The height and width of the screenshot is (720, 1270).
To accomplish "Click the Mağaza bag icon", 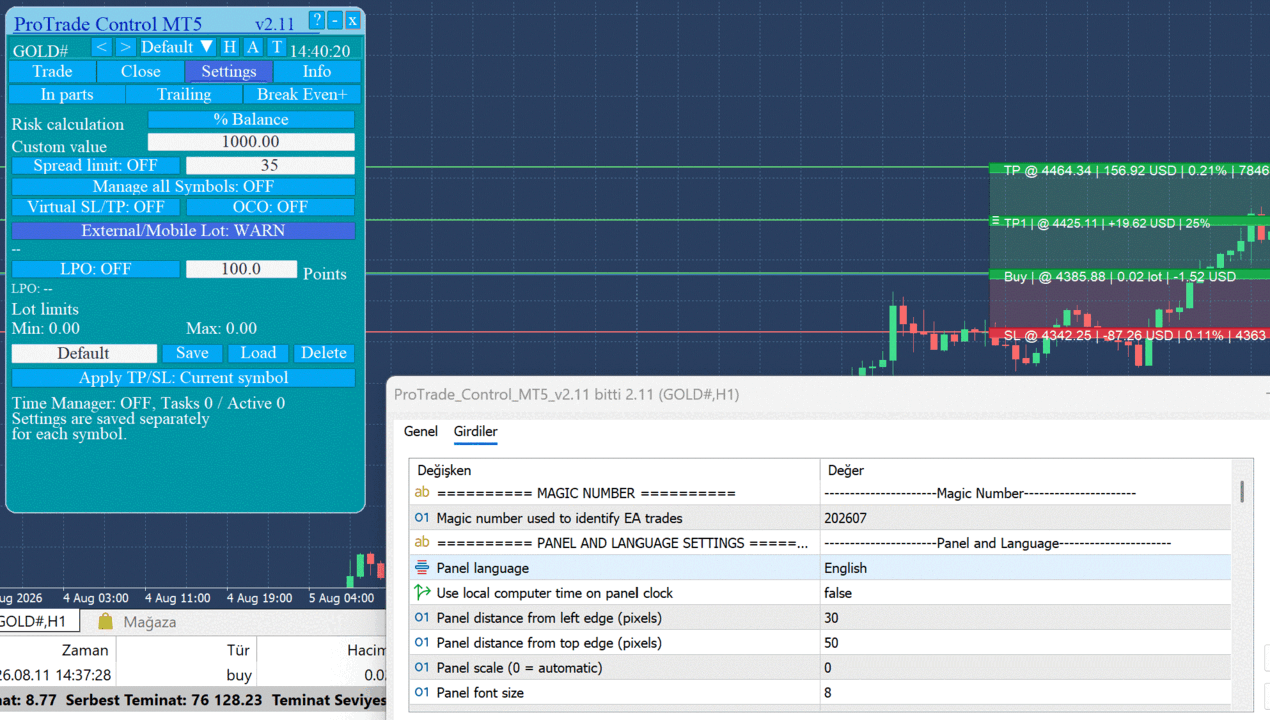I will [x=106, y=622].
